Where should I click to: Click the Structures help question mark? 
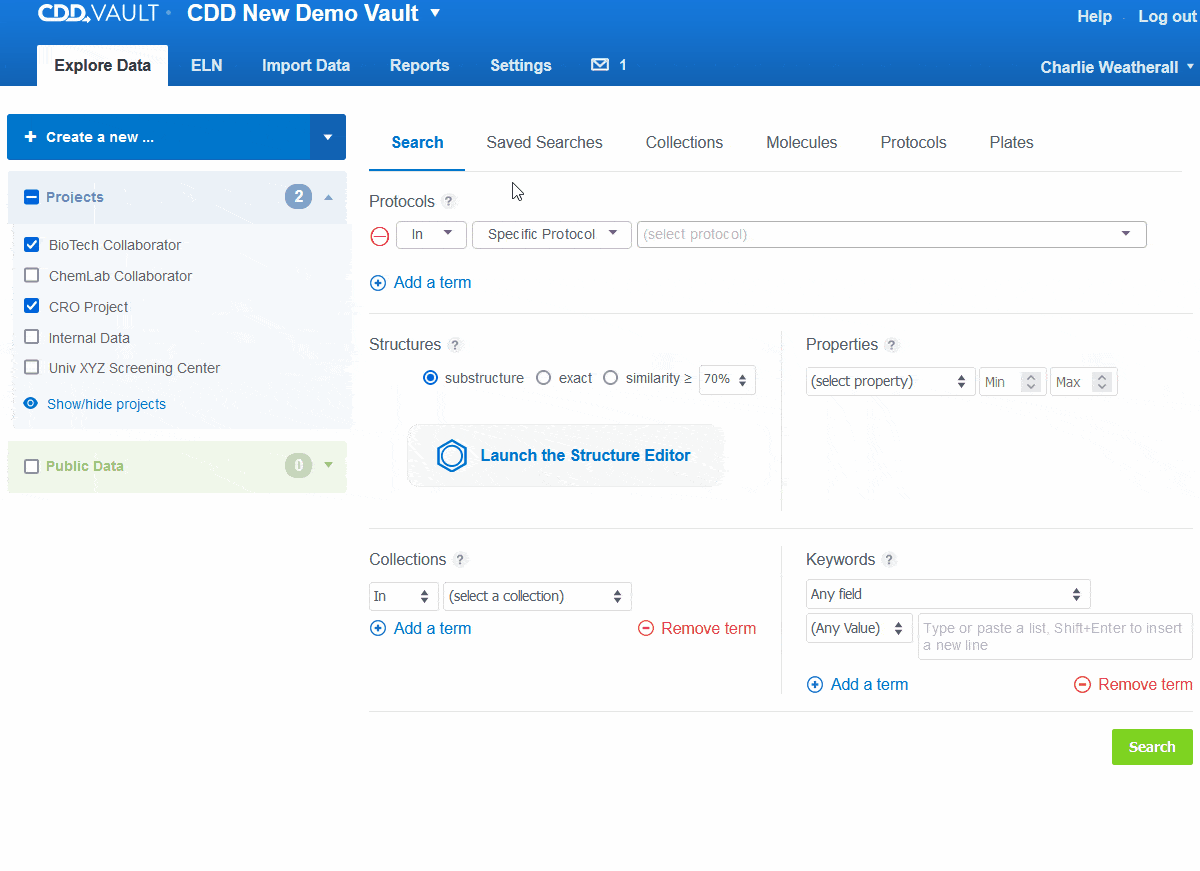455,345
